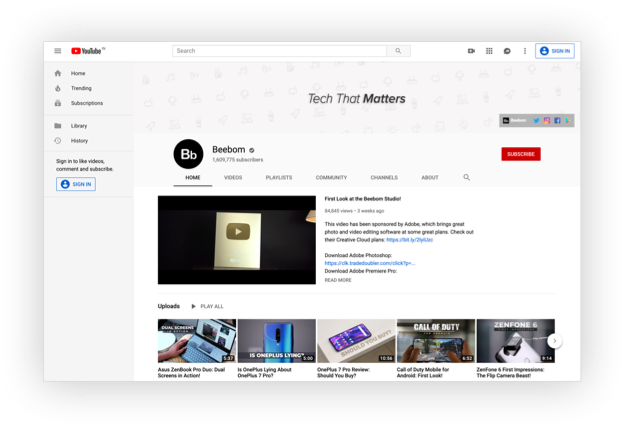Open Subscriptions in sidebar
This screenshot has width=625, height=427.
point(86,103)
